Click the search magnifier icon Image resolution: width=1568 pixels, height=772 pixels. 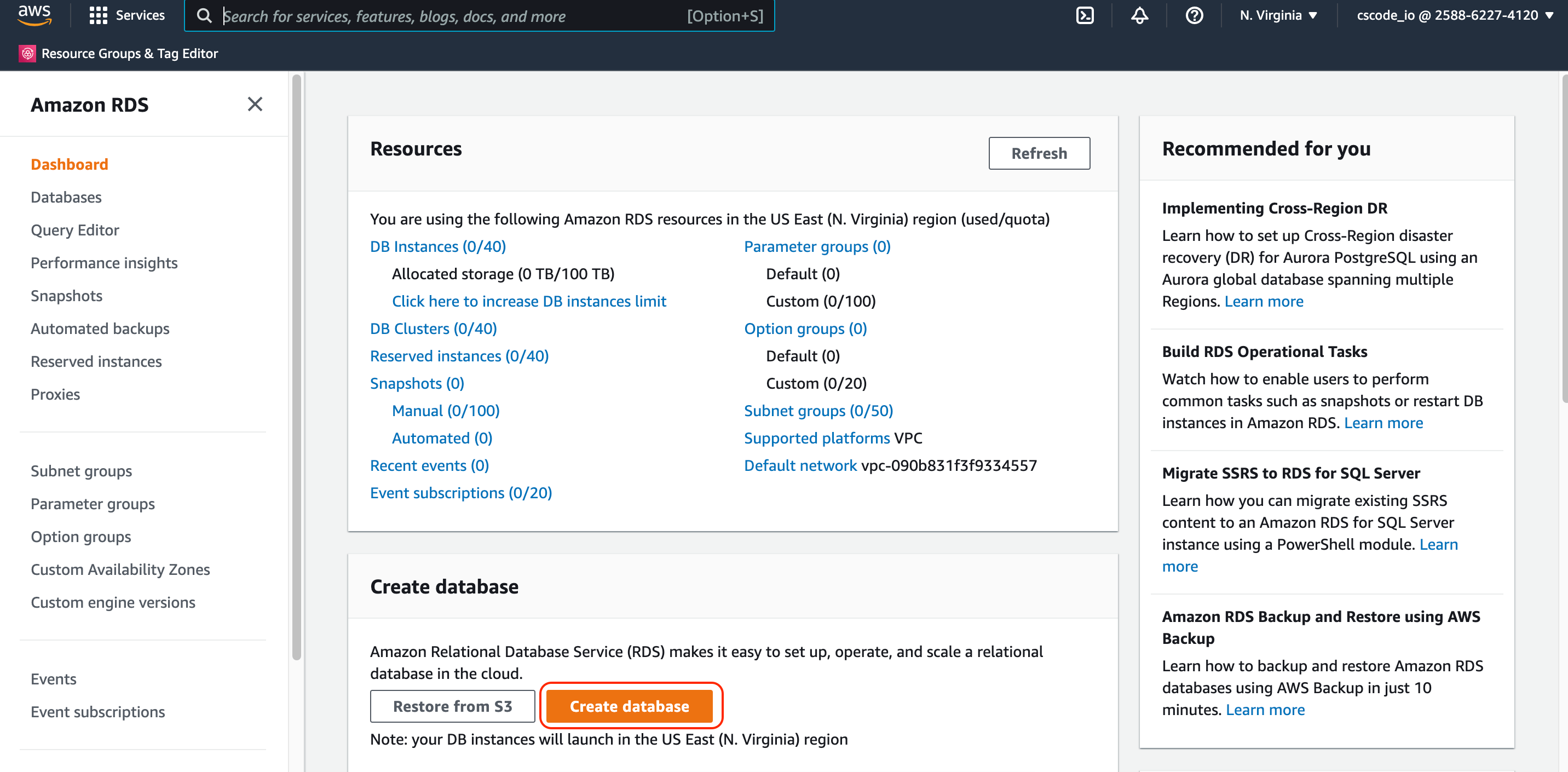click(x=205, y=16)
